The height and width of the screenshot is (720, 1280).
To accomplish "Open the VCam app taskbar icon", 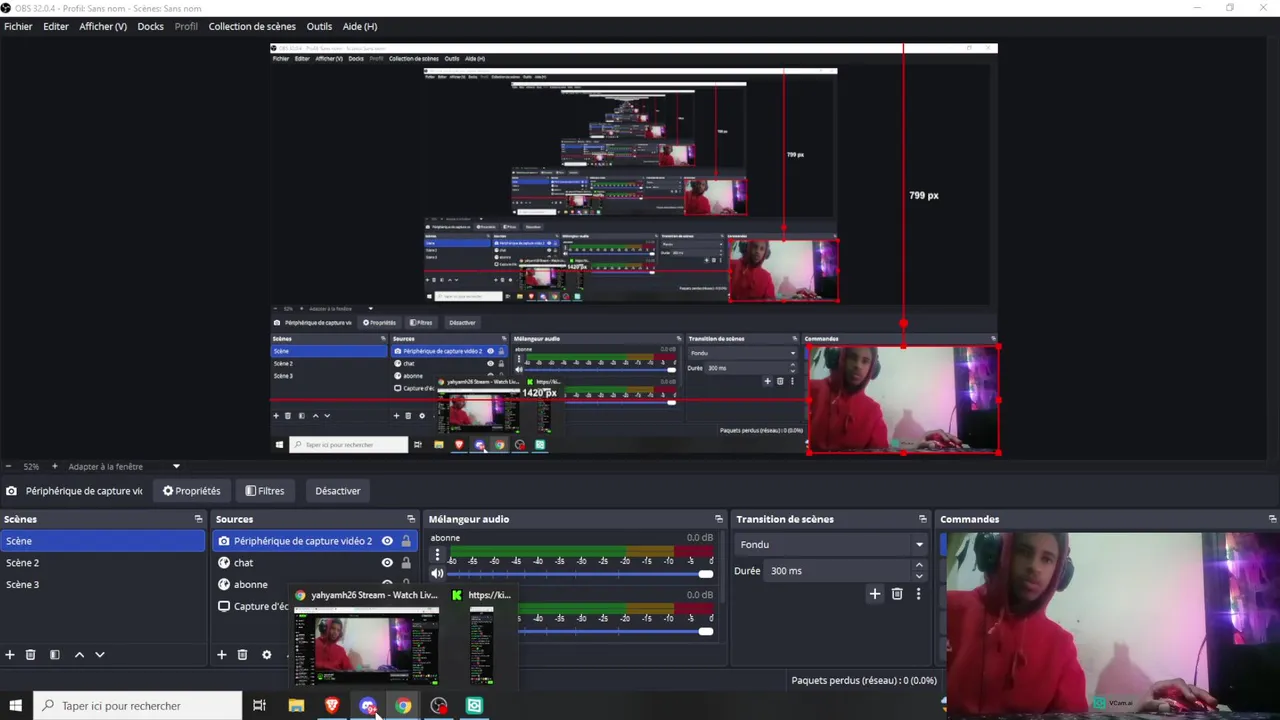I will click(475, 706).
